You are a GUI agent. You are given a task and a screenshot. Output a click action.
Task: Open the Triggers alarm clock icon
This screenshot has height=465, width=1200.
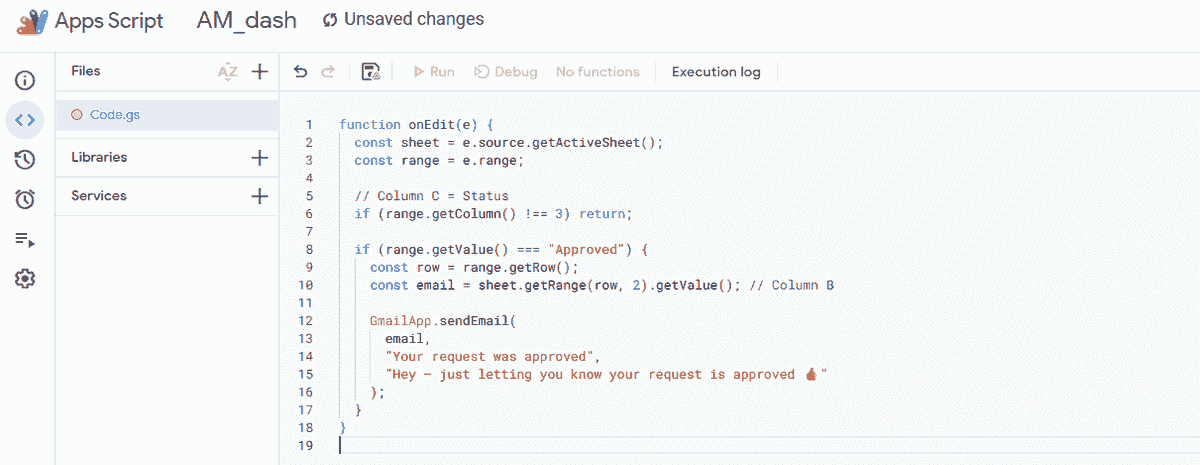point(26,199)
